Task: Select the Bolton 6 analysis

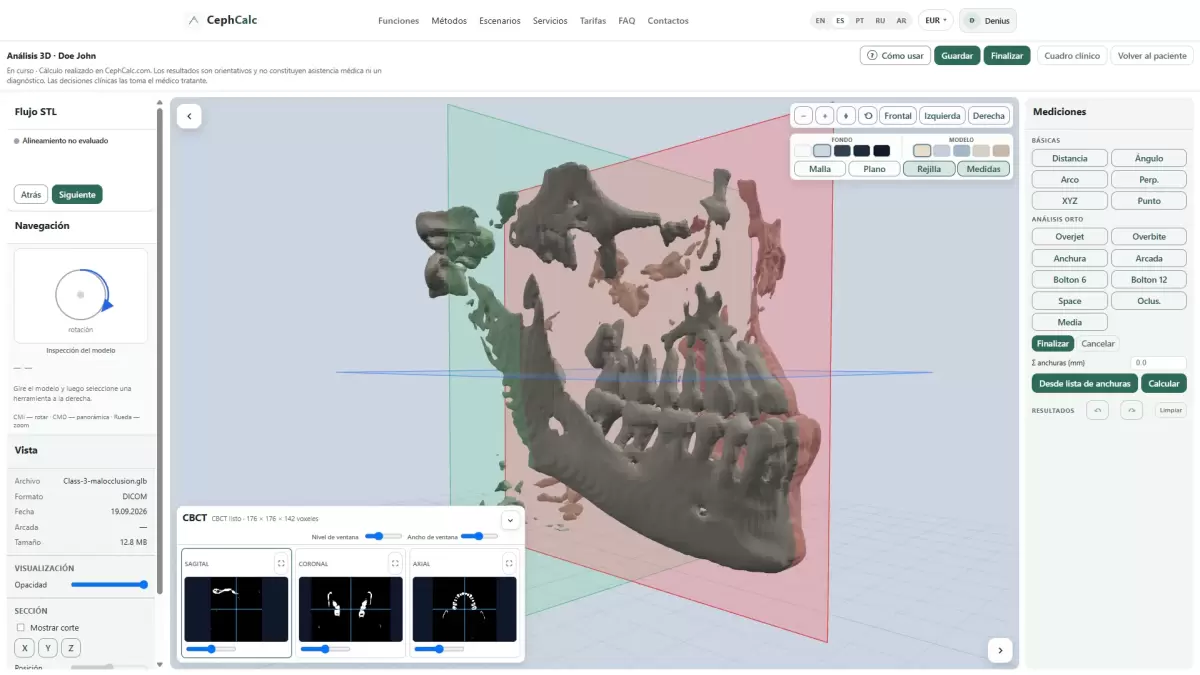Action: click(1070, 280)
